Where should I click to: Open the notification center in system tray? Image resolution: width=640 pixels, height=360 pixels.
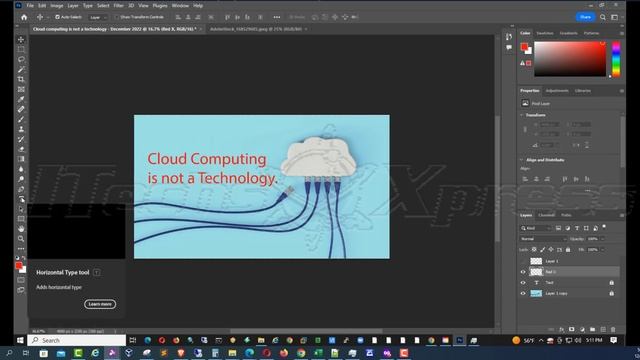coord(613,340)
